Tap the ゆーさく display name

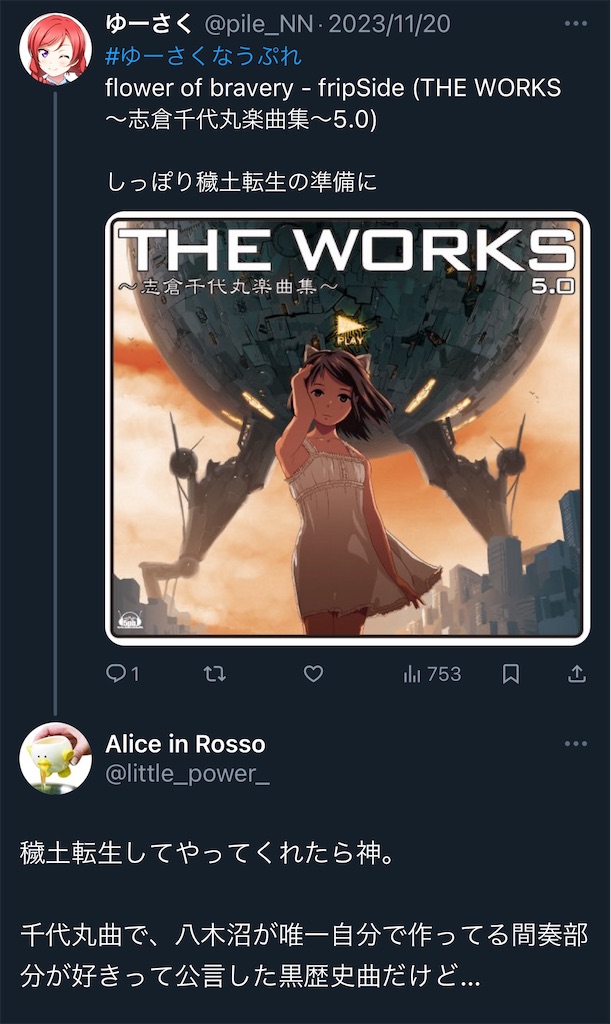[149, 24]
